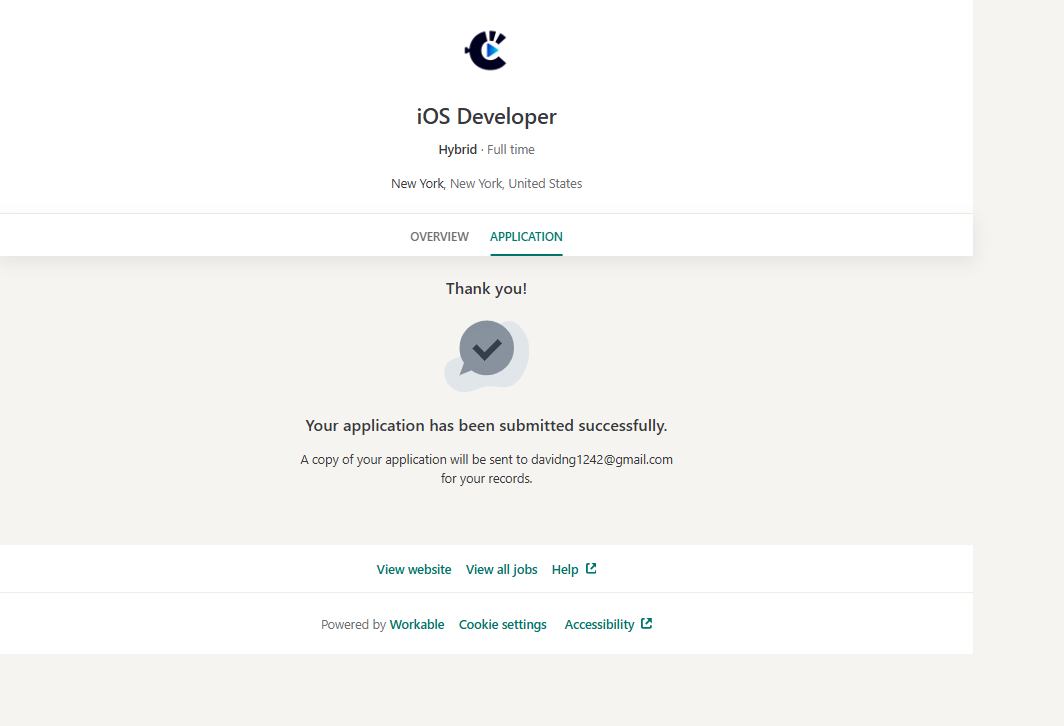Open the Help link
1064x726 pixels.
[565, 569]
